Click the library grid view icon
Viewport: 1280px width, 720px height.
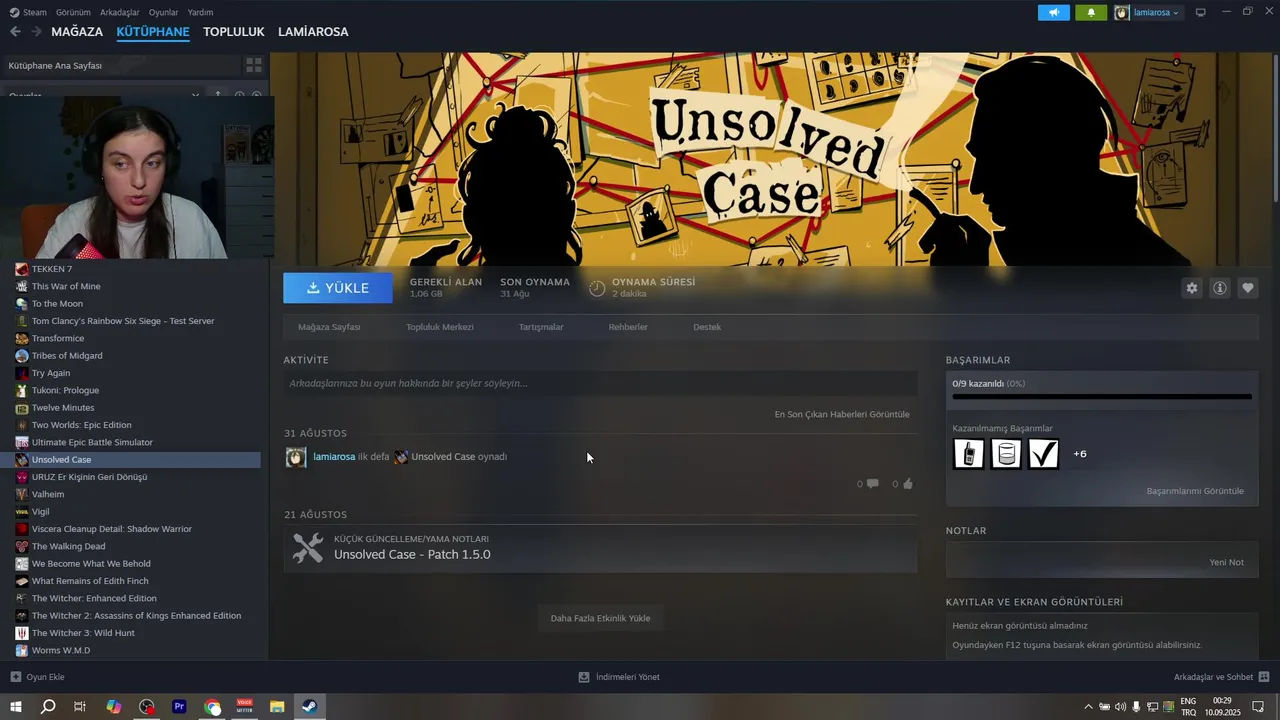coord(254,65)
